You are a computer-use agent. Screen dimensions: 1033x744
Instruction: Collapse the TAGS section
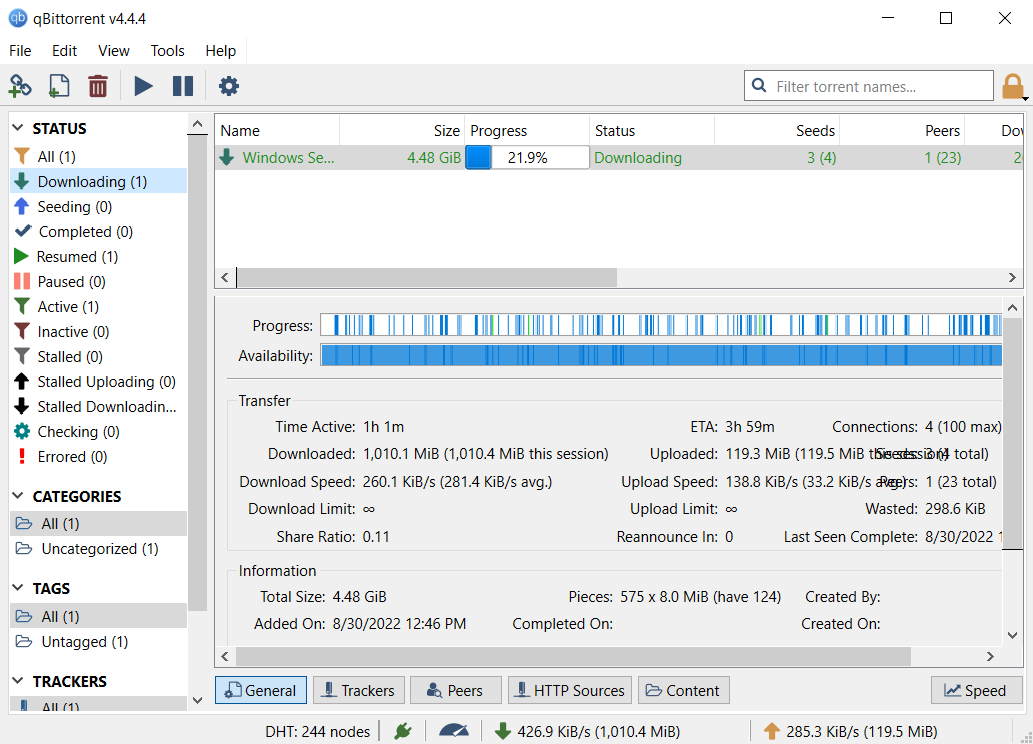tap(17, 588)
